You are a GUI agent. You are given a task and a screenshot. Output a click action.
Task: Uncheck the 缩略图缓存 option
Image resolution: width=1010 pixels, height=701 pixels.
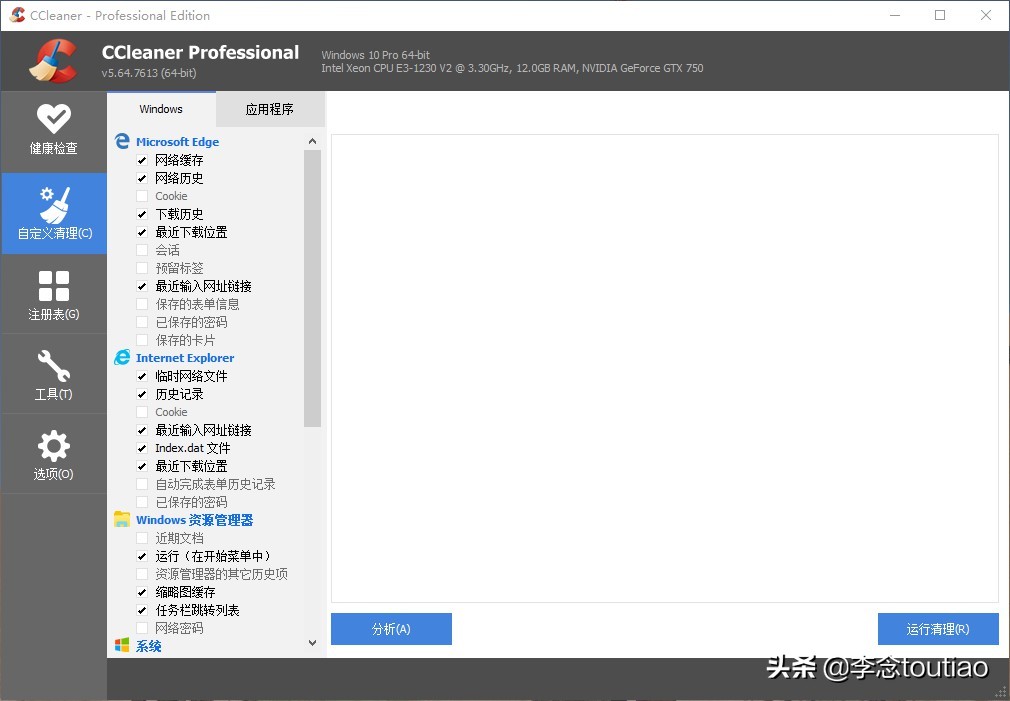[x=142, y=592]
